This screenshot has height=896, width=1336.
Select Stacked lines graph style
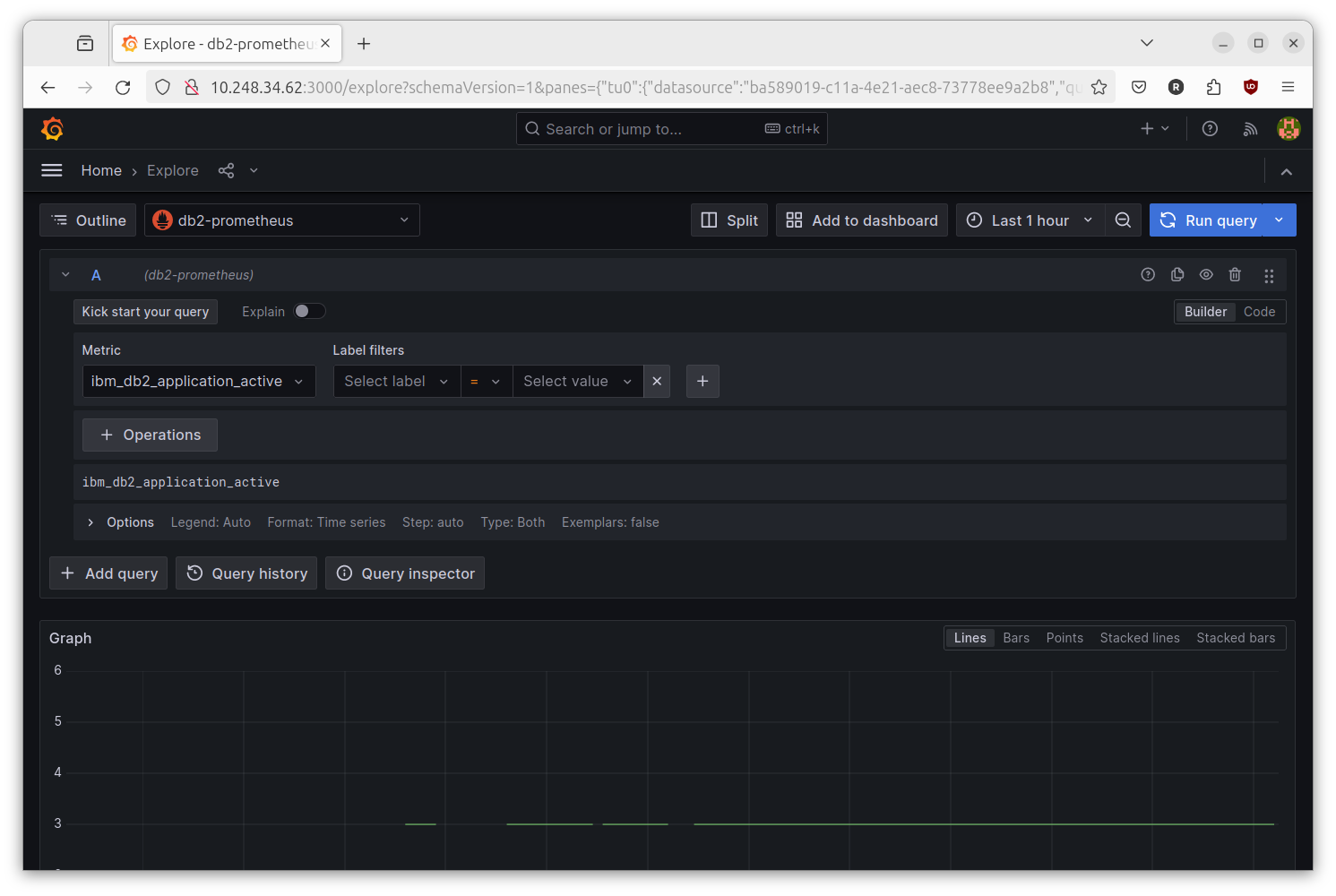tap(1140, 638)
